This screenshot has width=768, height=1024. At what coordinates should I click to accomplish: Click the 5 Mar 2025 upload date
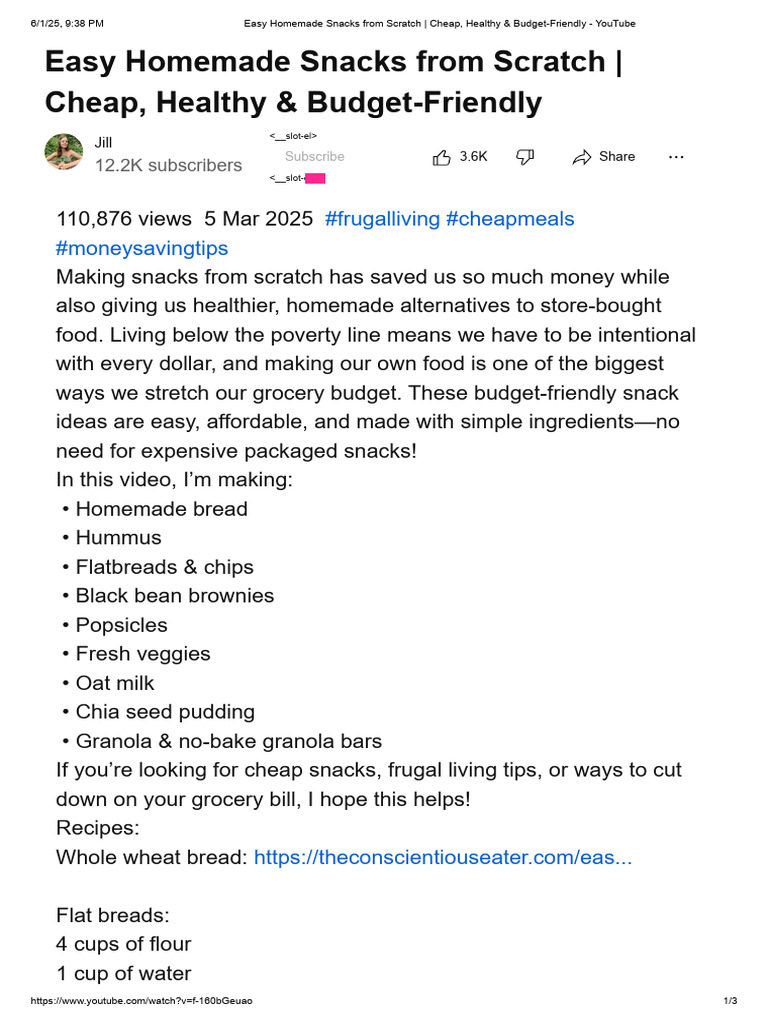point(259,219)
